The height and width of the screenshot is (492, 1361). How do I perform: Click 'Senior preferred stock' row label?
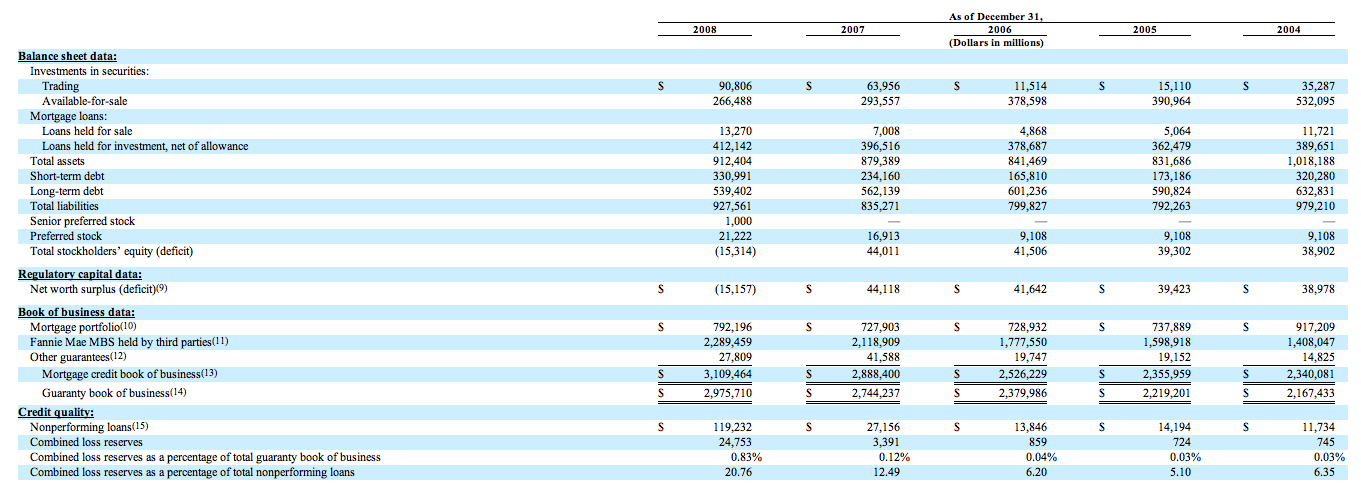pos(82,221)
